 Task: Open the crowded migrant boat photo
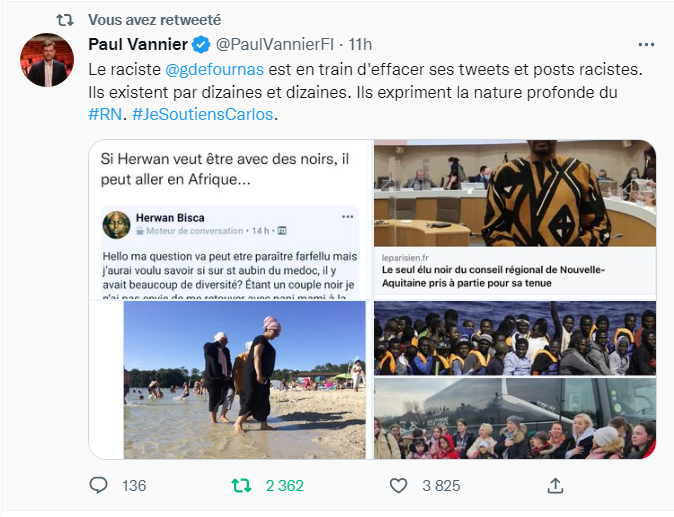pyautogui.click(x=515, y=338)
